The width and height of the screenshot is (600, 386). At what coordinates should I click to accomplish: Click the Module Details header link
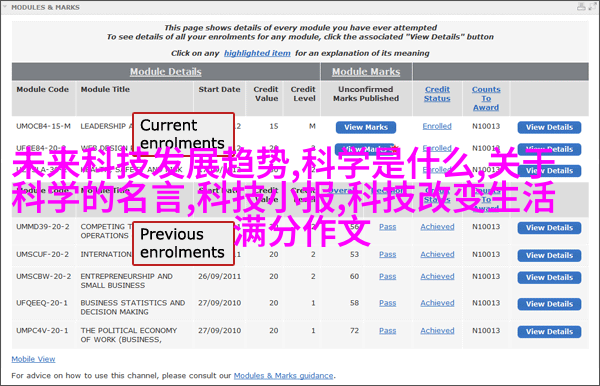click(x=166, y=72)
